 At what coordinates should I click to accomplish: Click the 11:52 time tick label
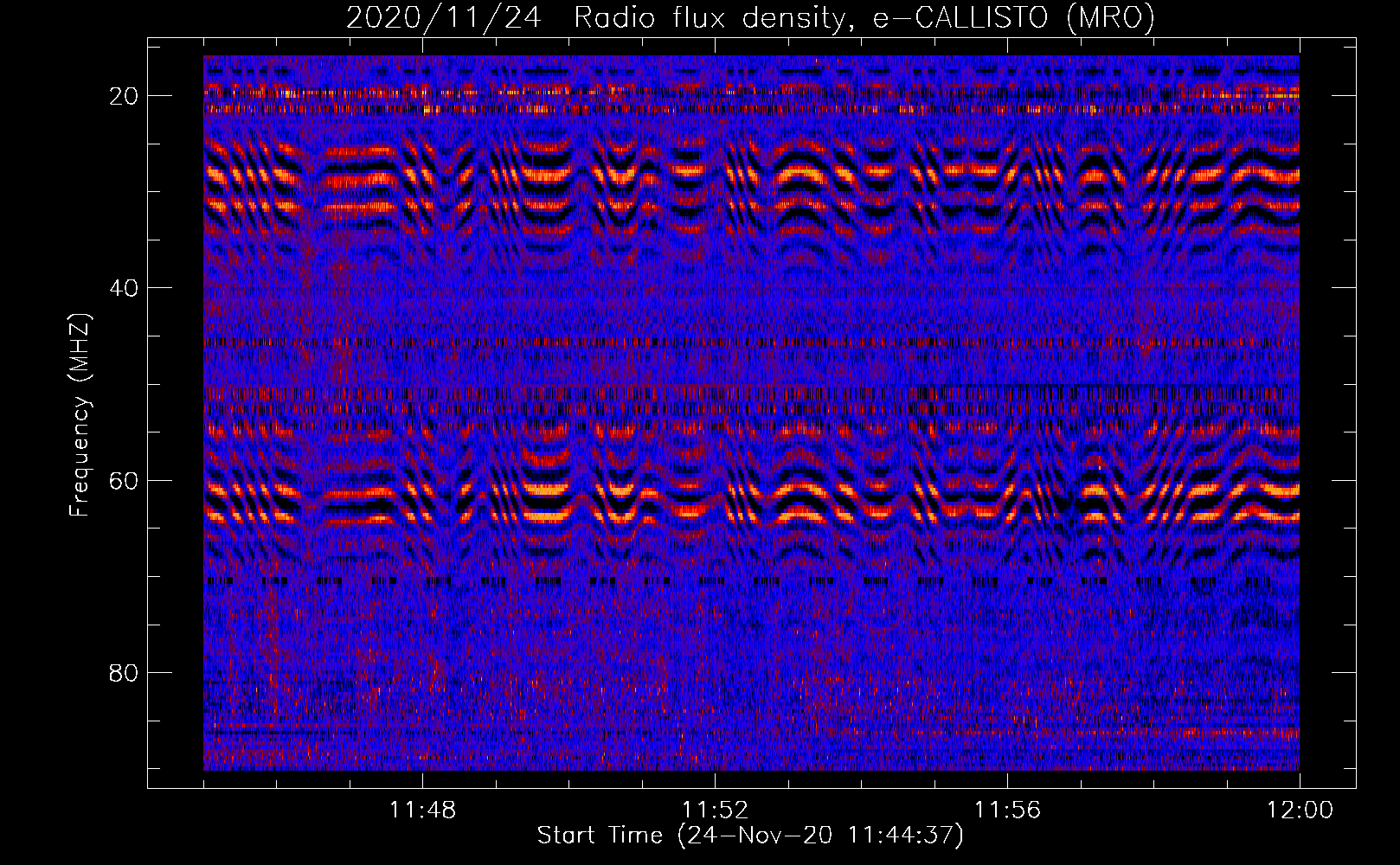click(715, 811)
